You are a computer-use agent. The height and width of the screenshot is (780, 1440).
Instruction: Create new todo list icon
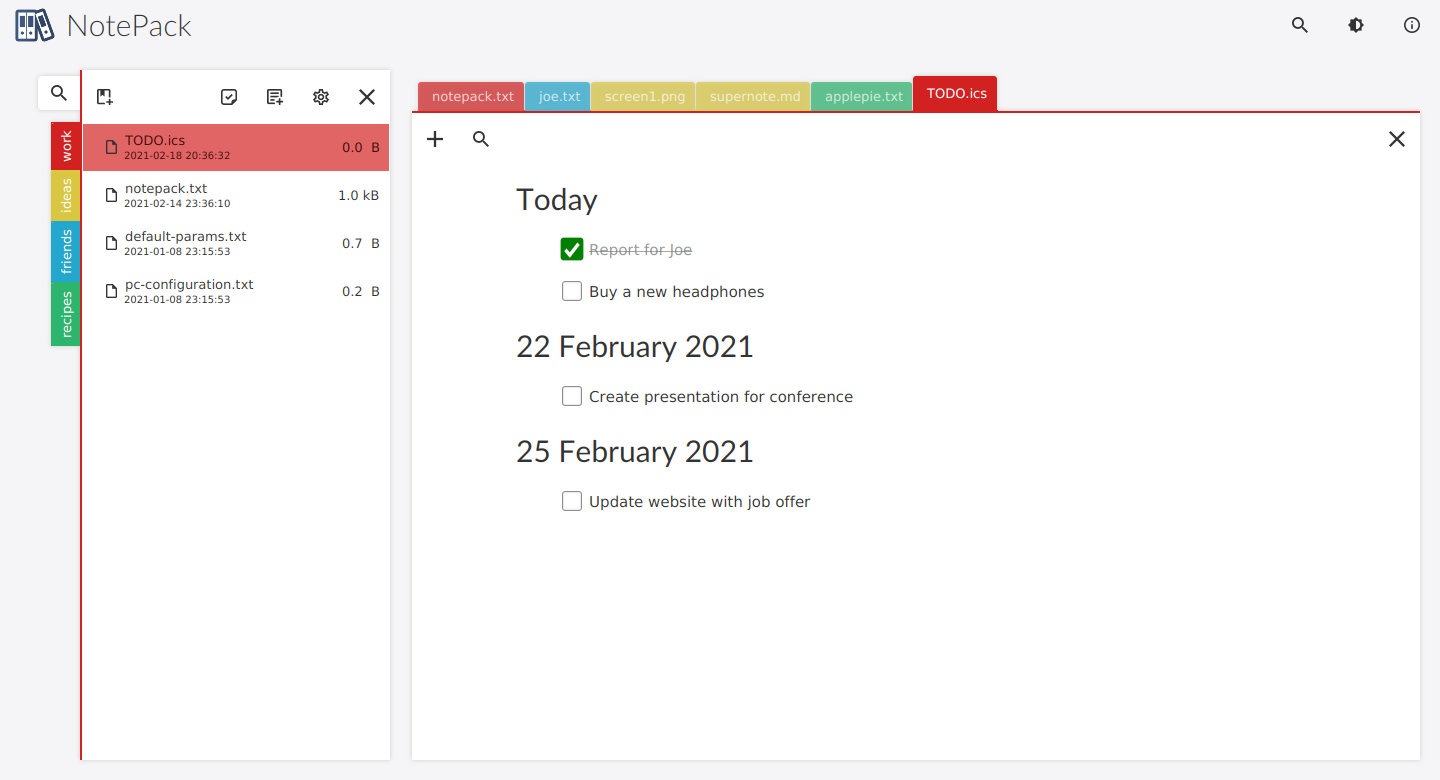[x=229, y=97]
